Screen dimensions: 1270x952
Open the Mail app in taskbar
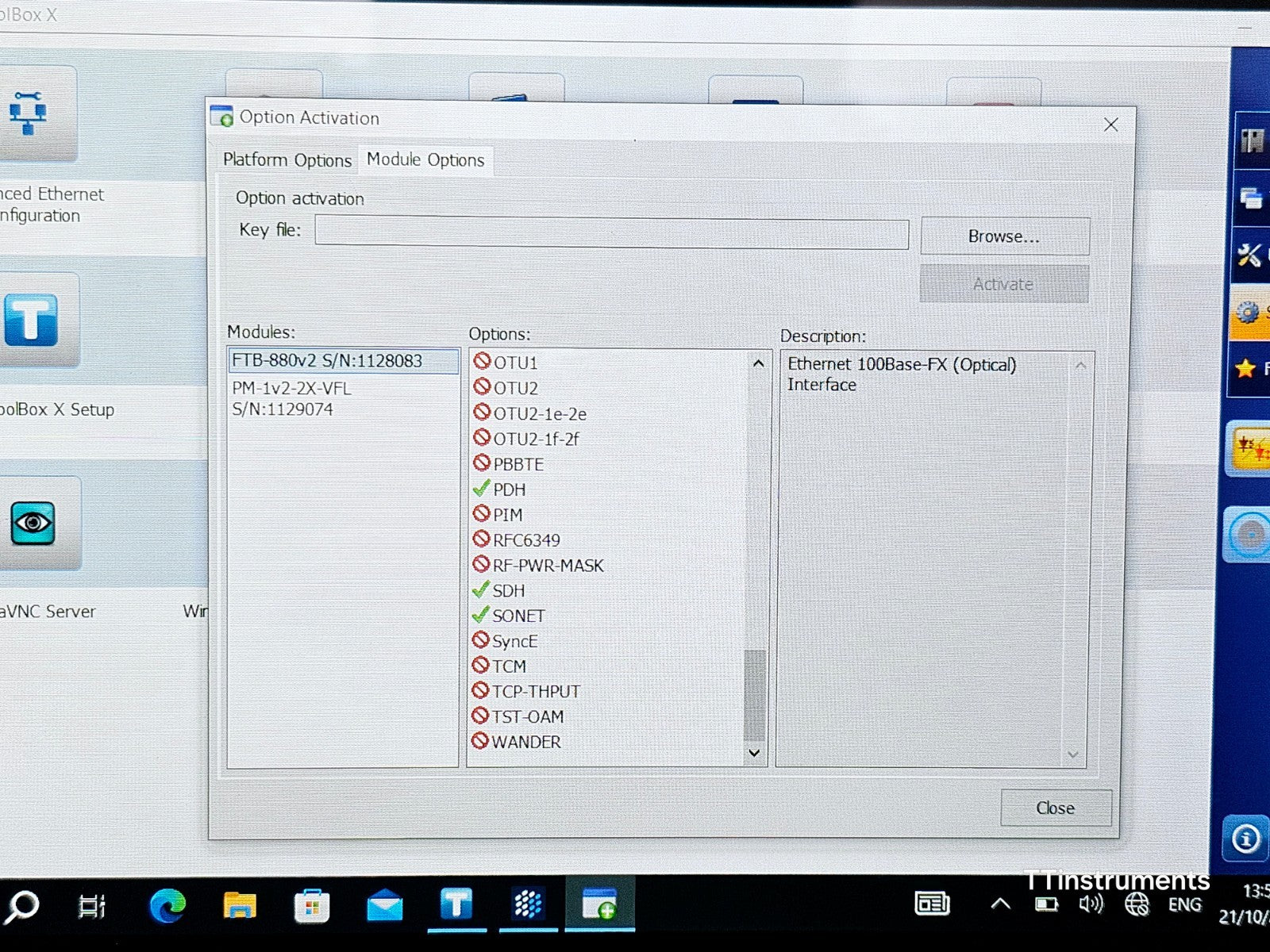384,905
